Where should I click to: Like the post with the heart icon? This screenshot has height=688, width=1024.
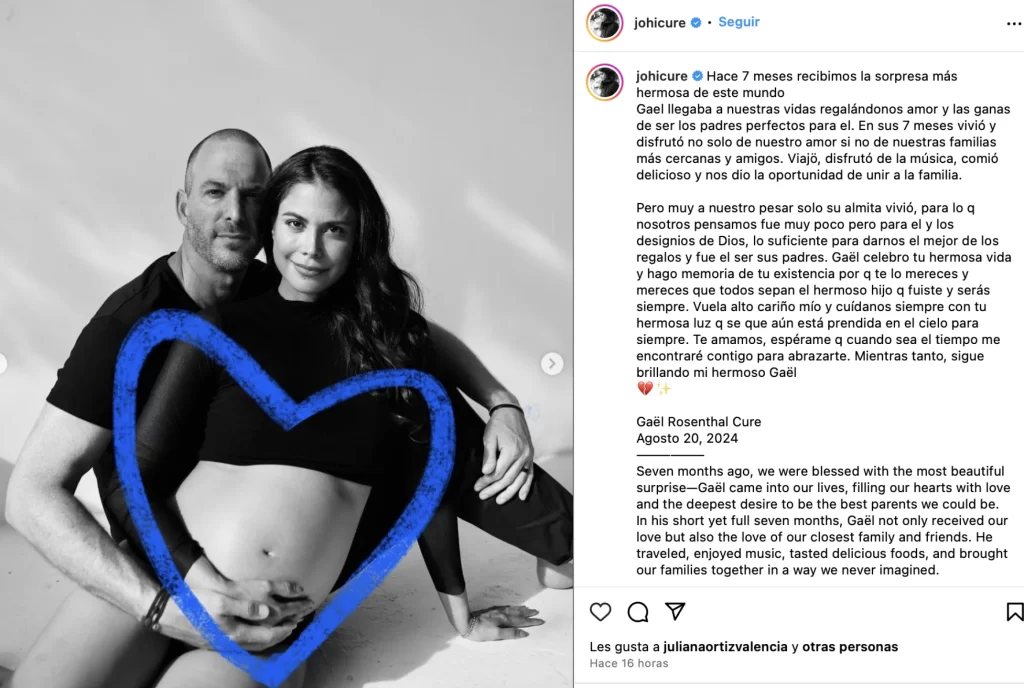click(600, 612)
